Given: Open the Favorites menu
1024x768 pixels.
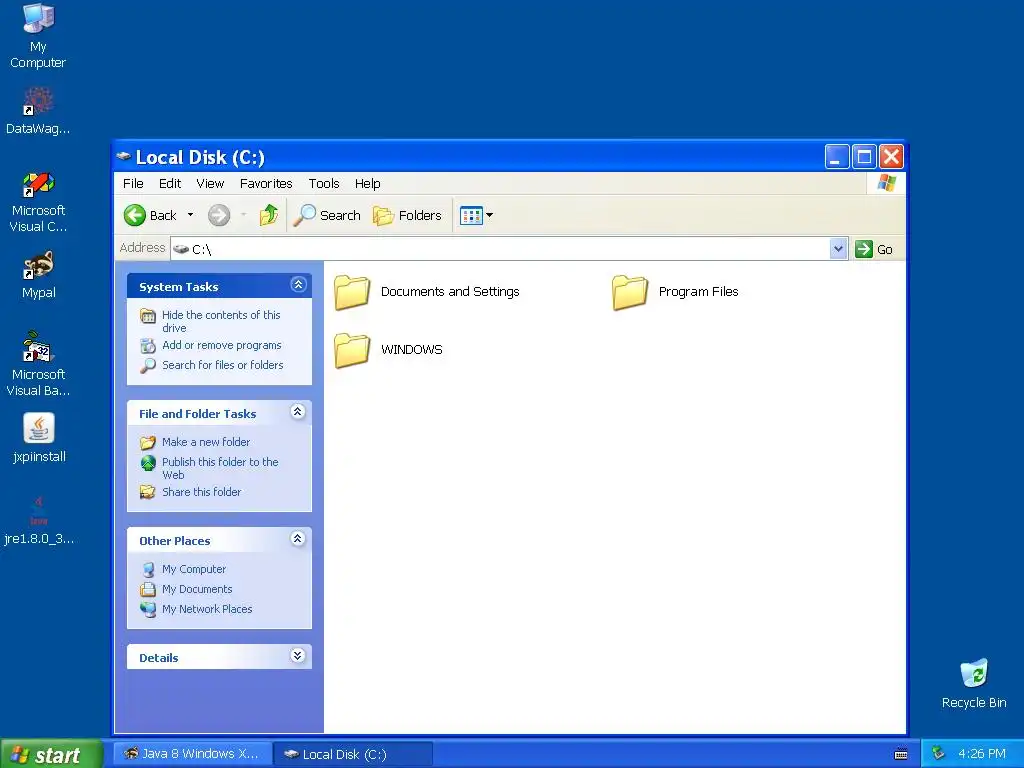Looking at the screenshot, I should (266, 184).
